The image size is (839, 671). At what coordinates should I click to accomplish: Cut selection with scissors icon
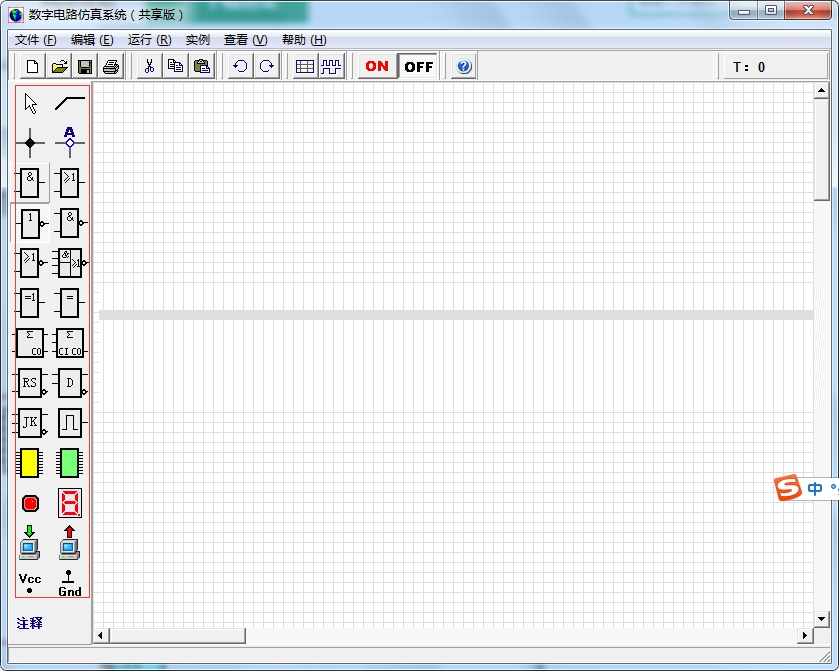click(x=149, y=66)
